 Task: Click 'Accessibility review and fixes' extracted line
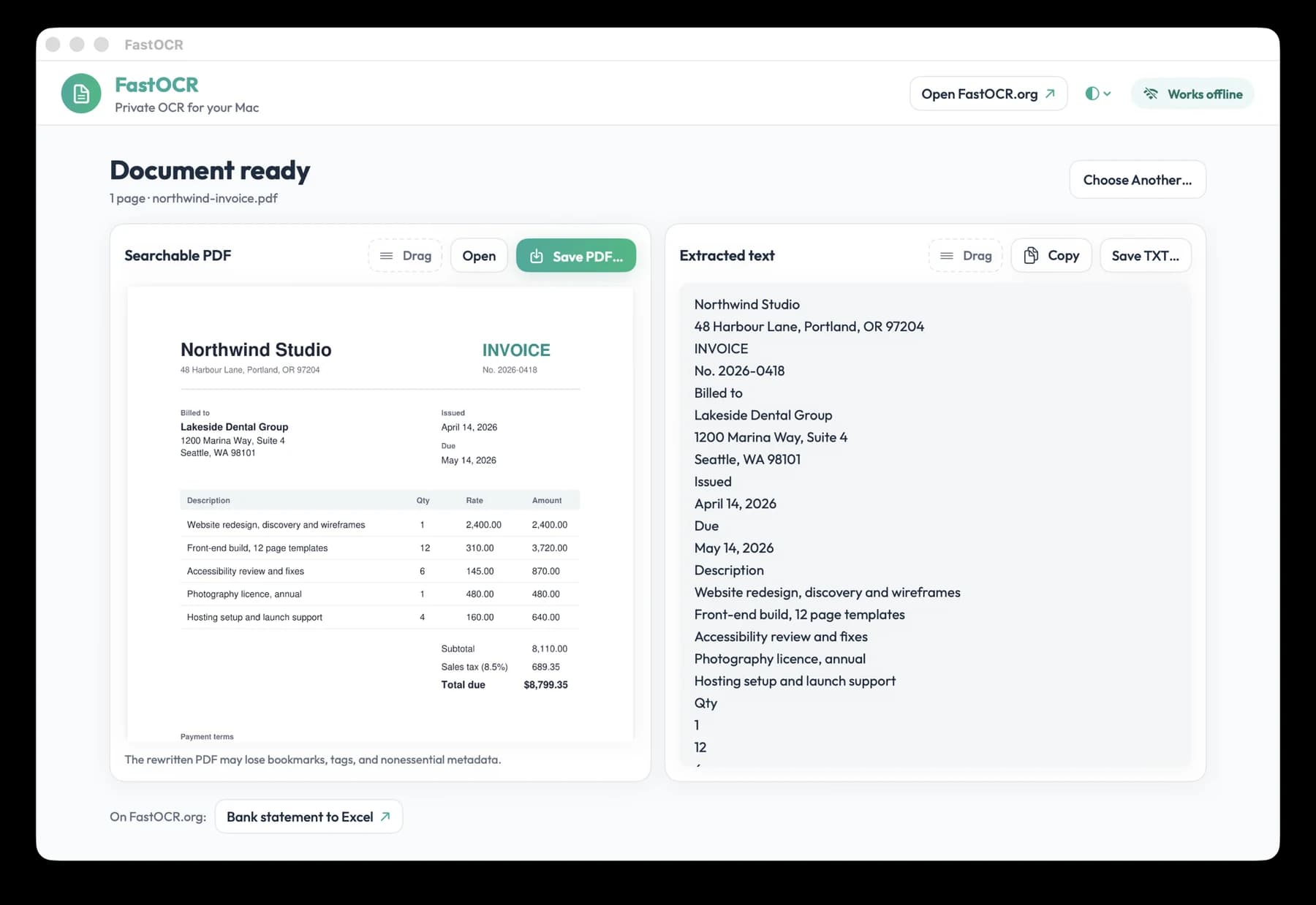tap(781, 637)
